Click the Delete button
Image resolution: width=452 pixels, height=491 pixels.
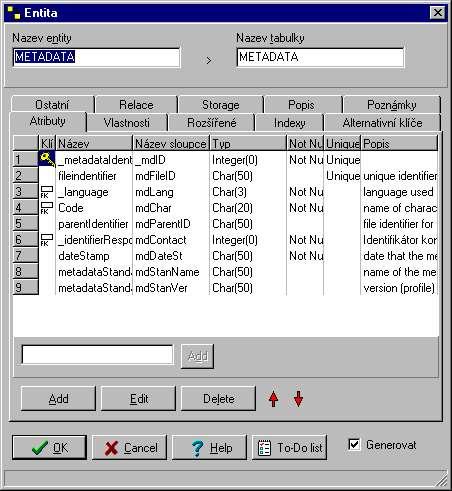click(x=218, y=399)
